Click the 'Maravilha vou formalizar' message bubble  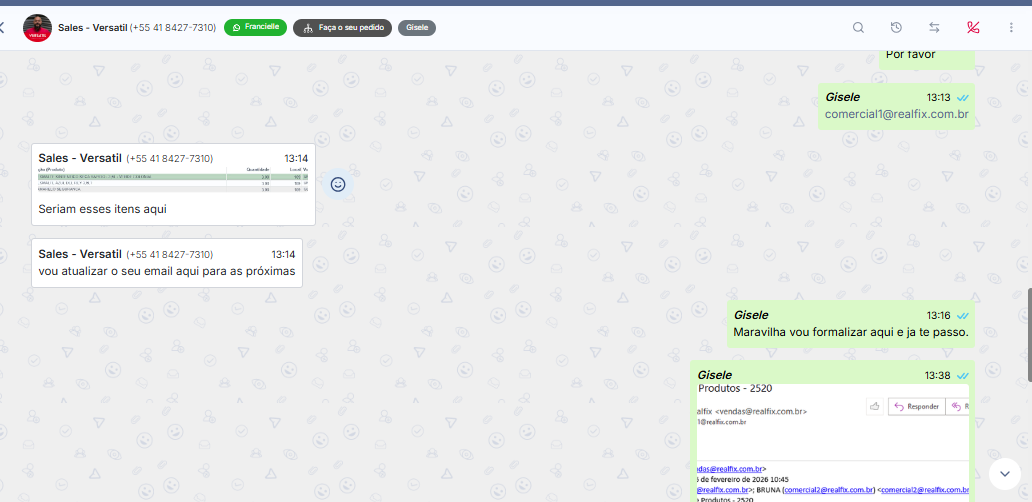850,332
